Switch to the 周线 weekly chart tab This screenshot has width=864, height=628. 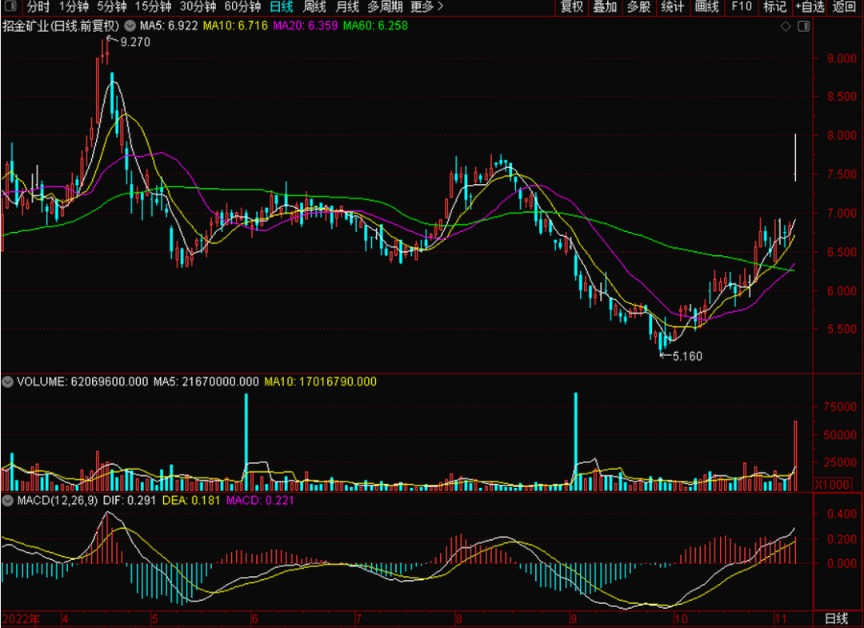coord(315,7)
